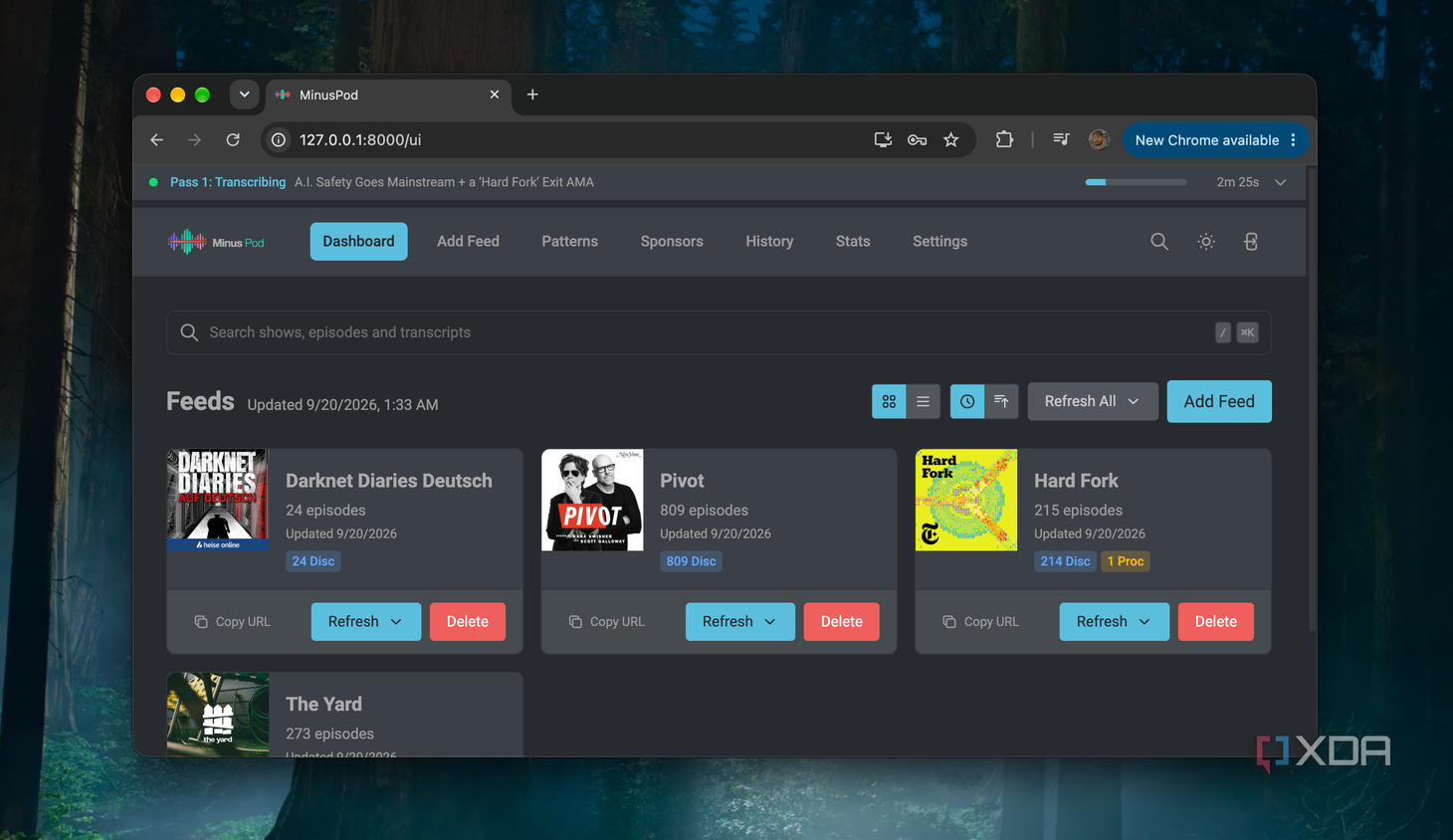Click the install app icon in address bar

pyautogui.click(x=883, y=140)
